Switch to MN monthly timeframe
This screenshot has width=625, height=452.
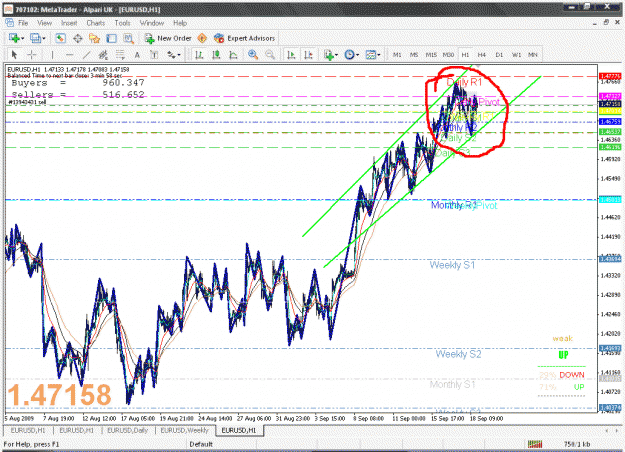[533, 55]
